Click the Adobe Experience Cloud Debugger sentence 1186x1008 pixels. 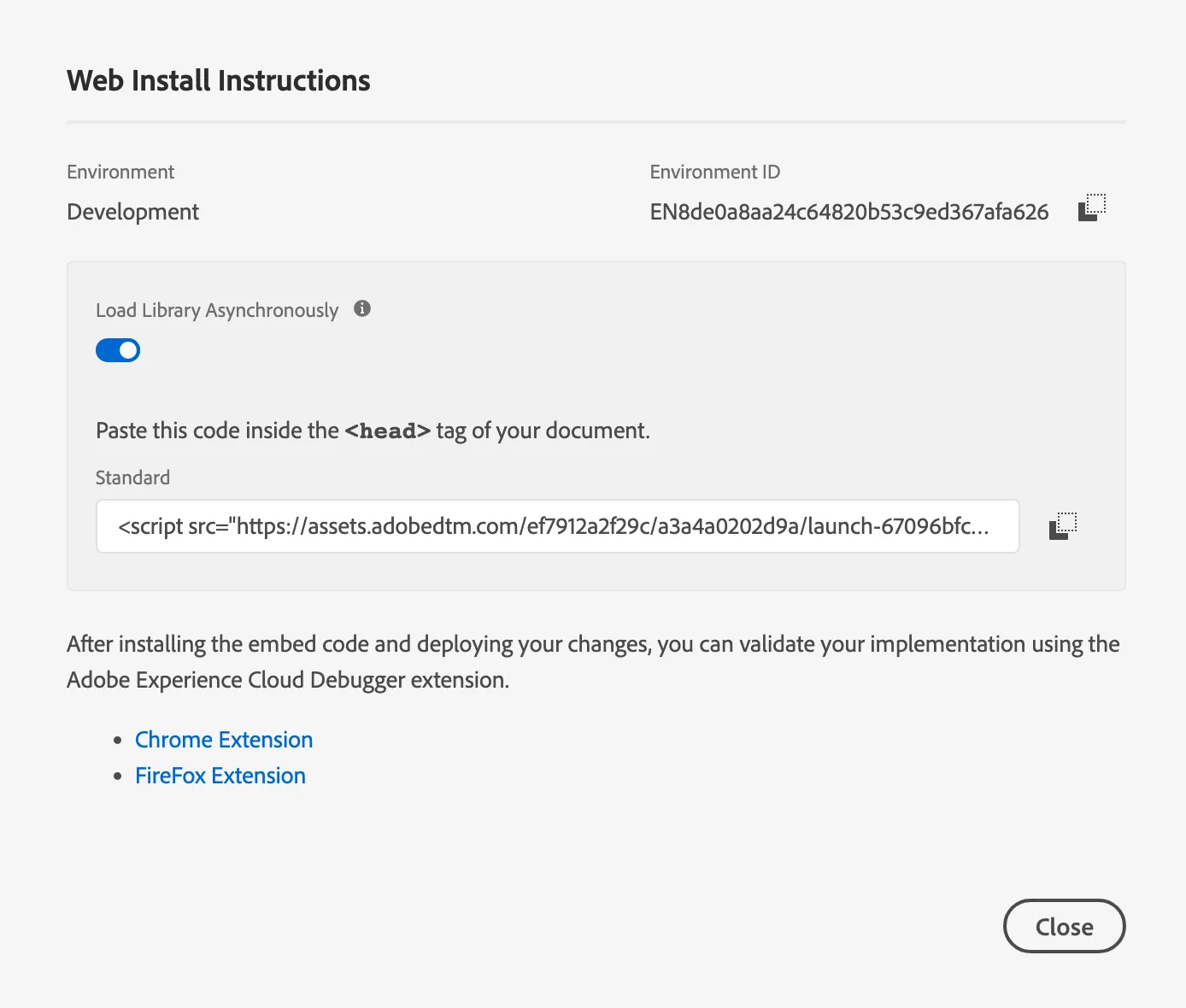[593, 662]
